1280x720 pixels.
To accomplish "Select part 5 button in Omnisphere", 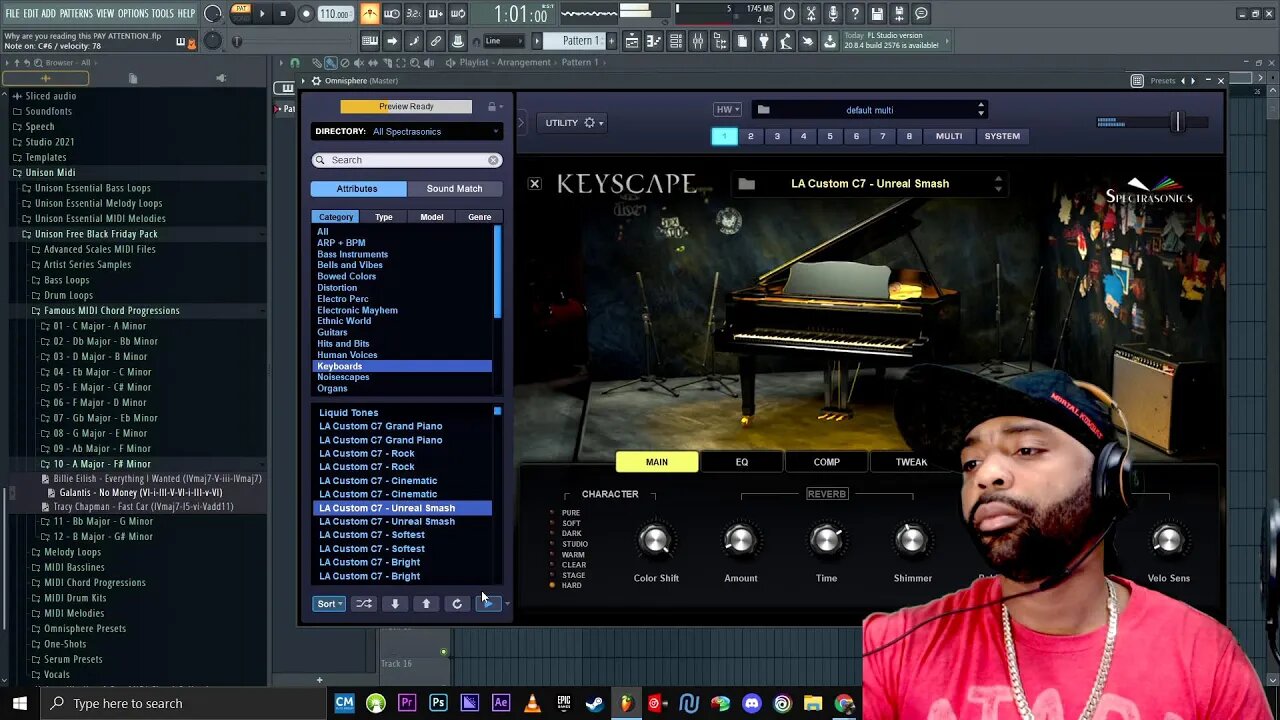I will coord(829,137).
